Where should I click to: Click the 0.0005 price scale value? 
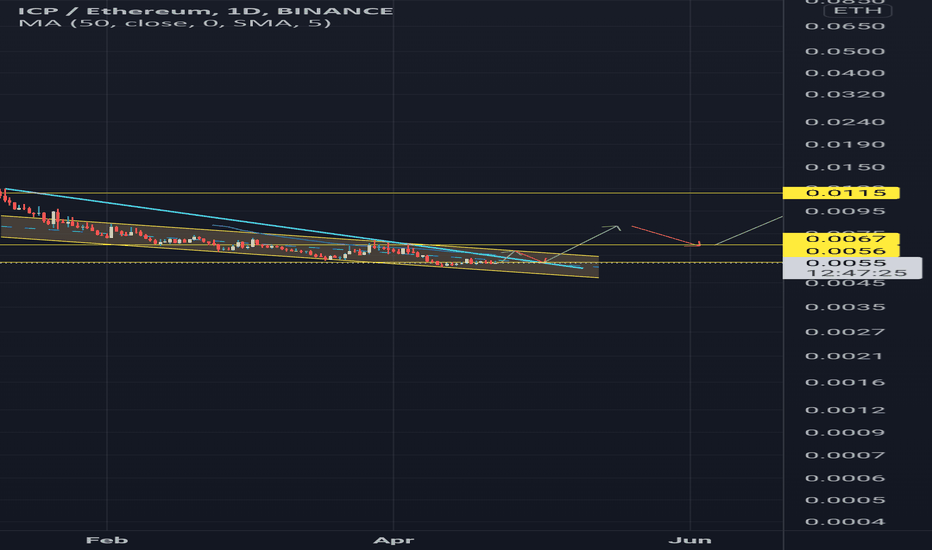click(845, 500)
